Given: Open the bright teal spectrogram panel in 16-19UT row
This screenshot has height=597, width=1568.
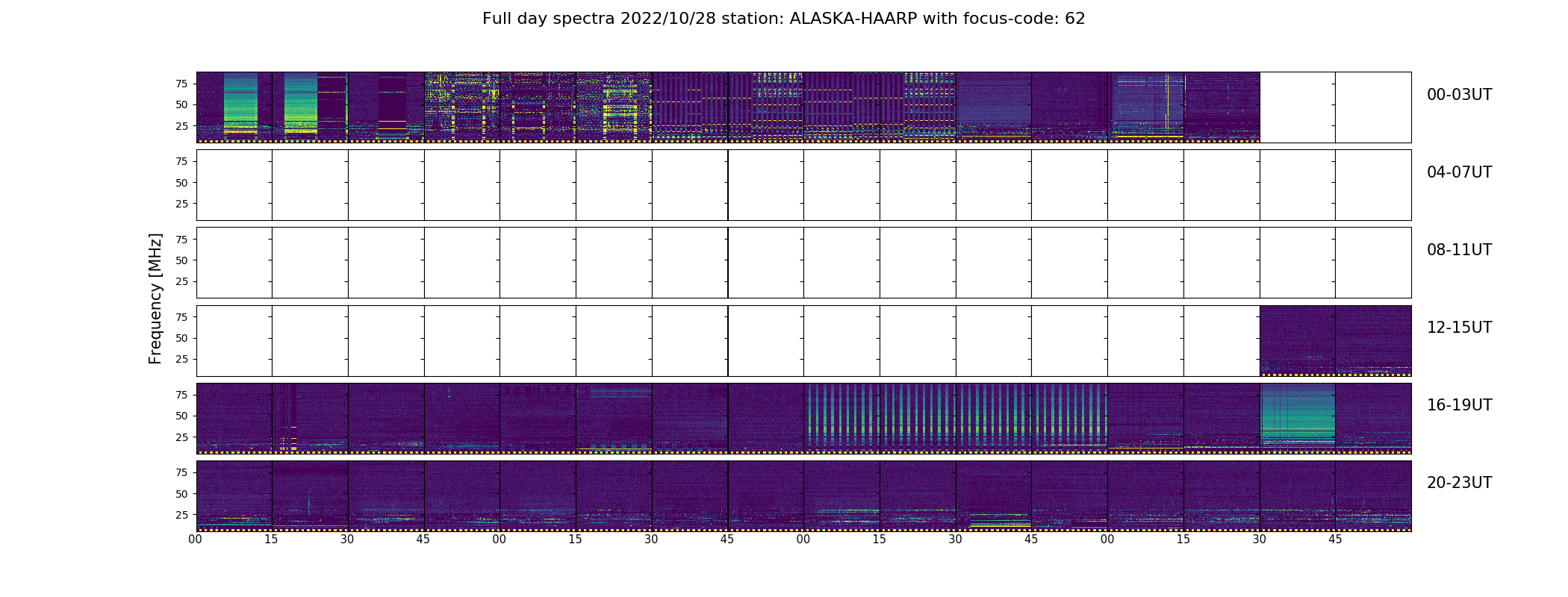Looking at the screenshot, I should coord(1297,419).
